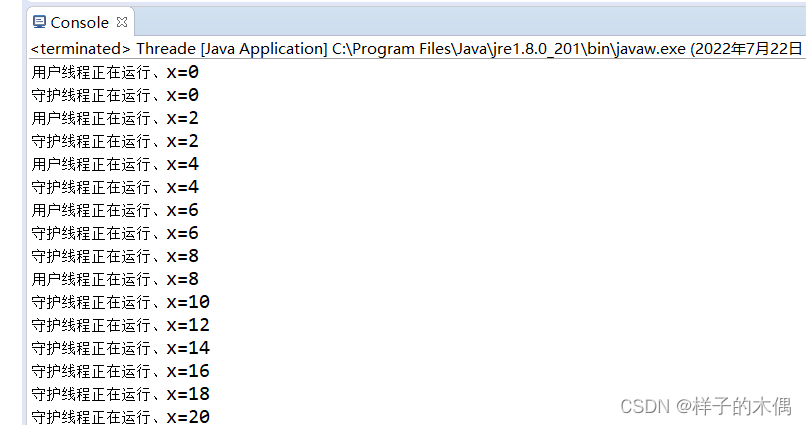Click the line '用户线程正在运行、x=8'
Image resolution: width=806 pixels, height=425 pixels.
tap(115, 279)
